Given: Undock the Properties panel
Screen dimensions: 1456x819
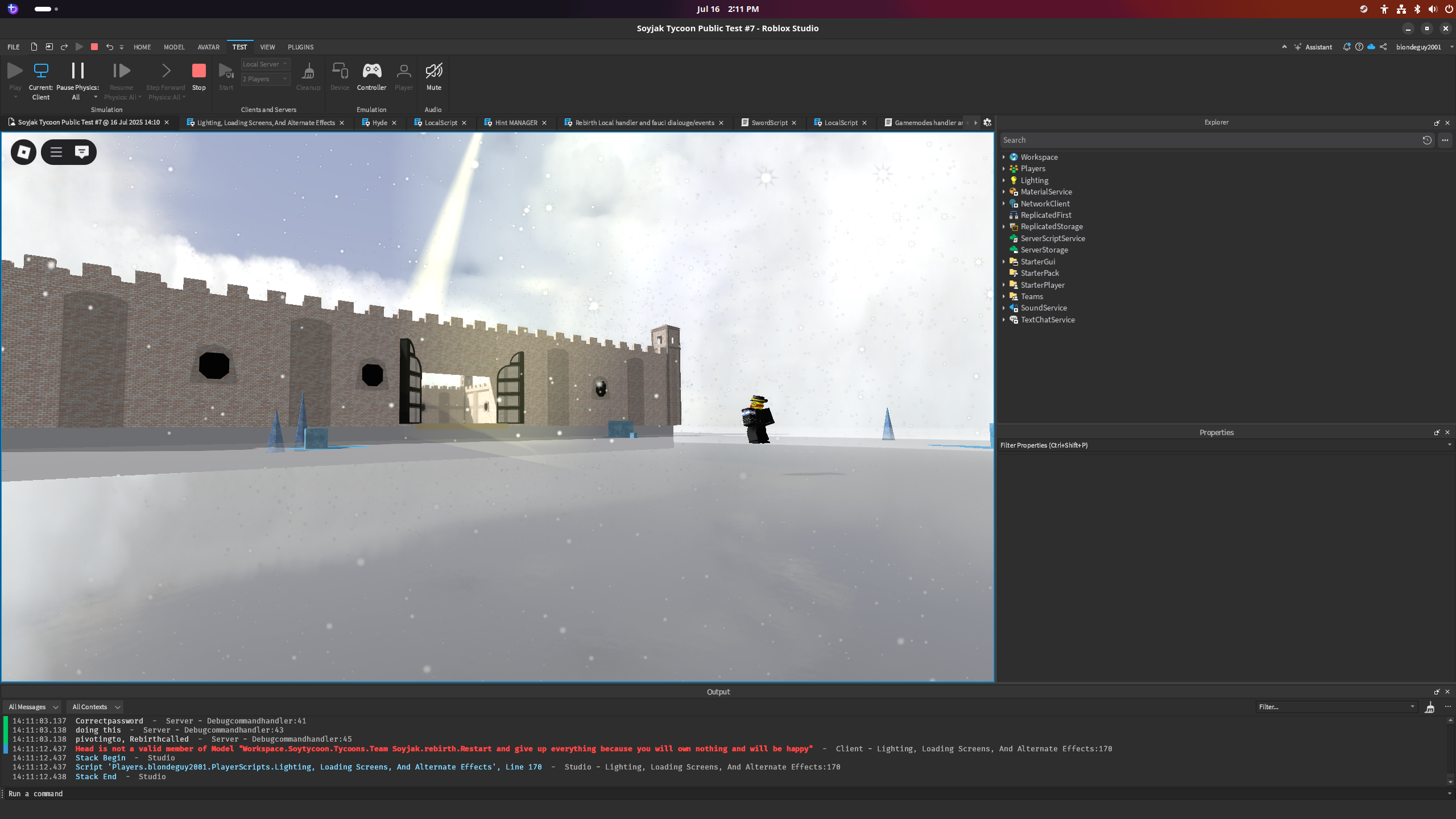Looking at the screenshot, I should point(1437,433).
